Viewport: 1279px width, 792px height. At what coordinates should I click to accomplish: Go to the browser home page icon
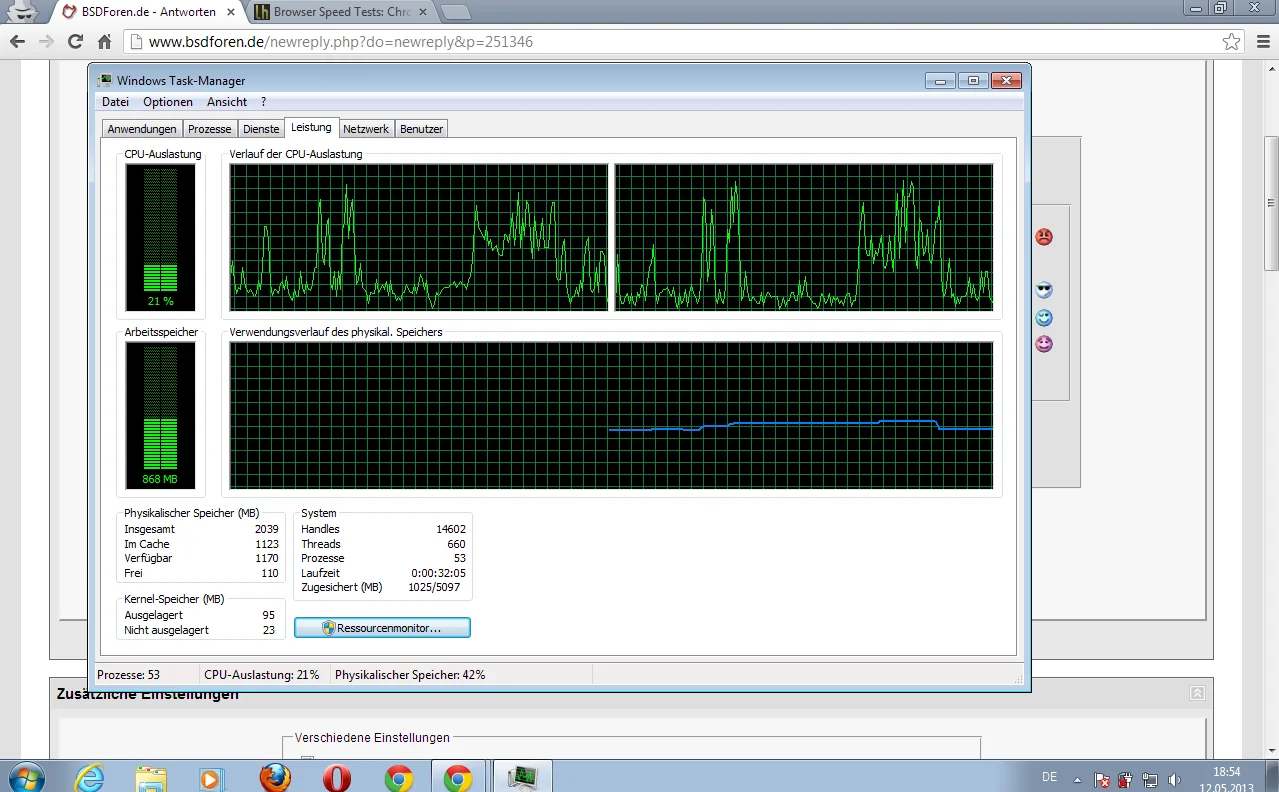[104, 42]
